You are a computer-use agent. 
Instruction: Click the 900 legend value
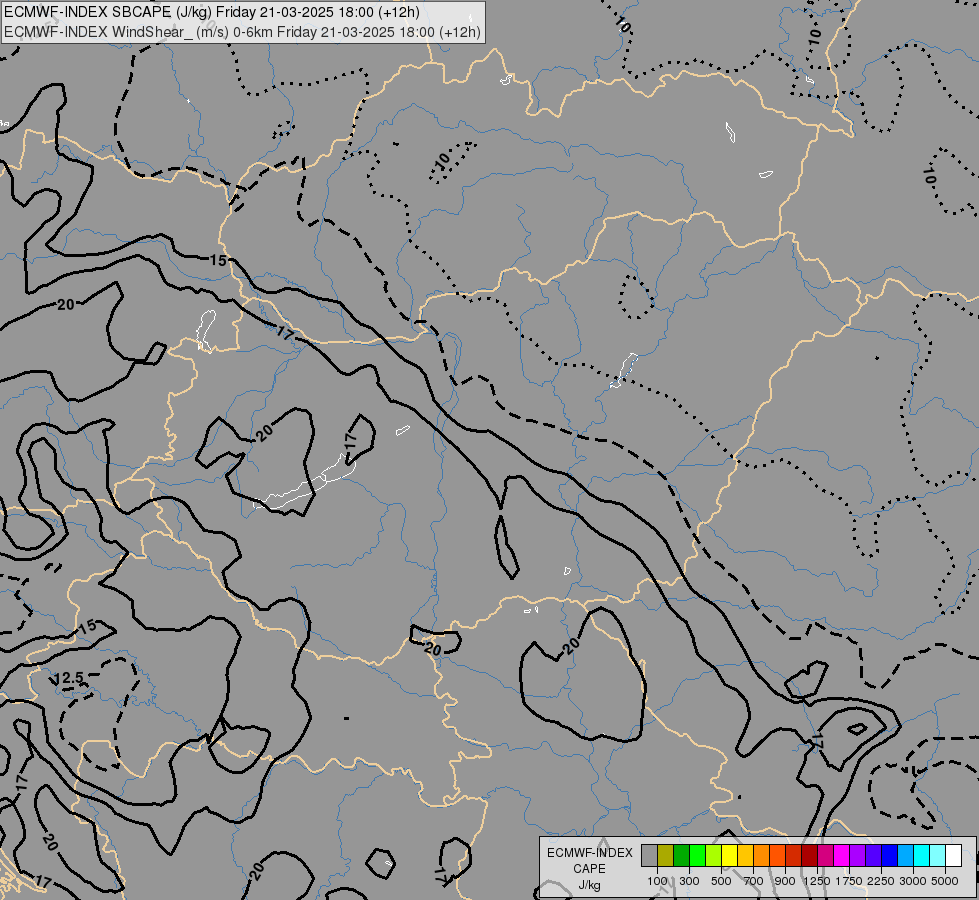785,881
